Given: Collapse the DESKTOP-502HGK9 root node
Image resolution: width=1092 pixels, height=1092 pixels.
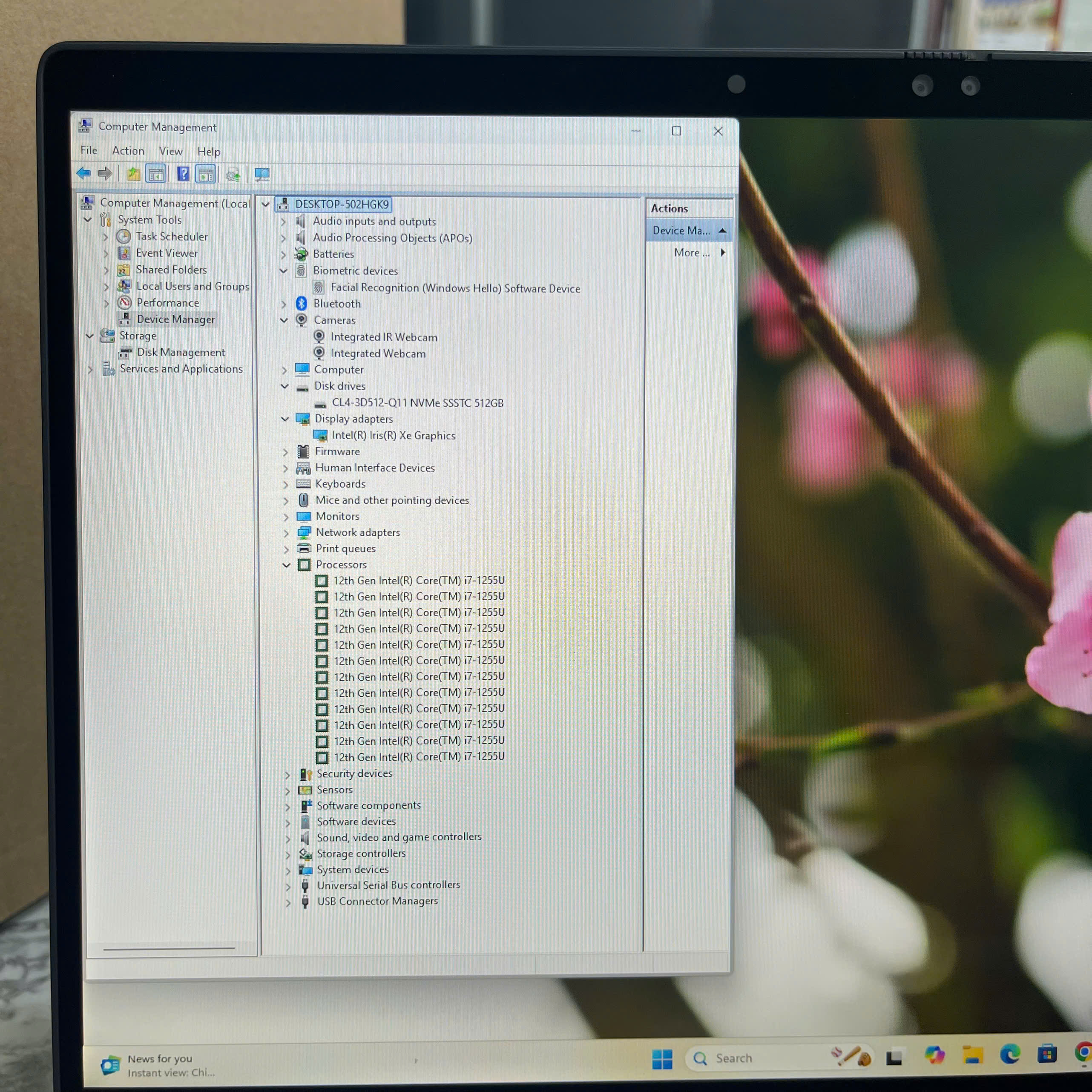Looking at the screenshot, I should (x=265, y=204).
